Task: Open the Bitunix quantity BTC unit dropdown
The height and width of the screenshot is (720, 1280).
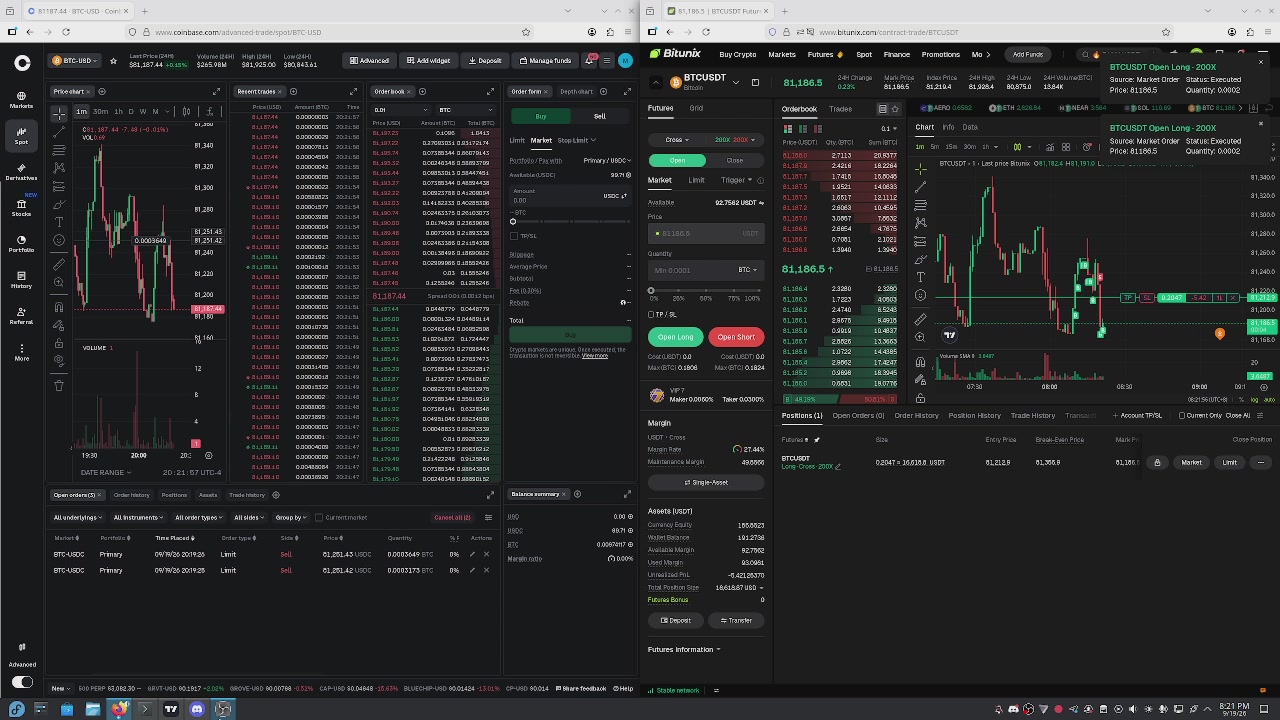Action: (x=747, y=270)
